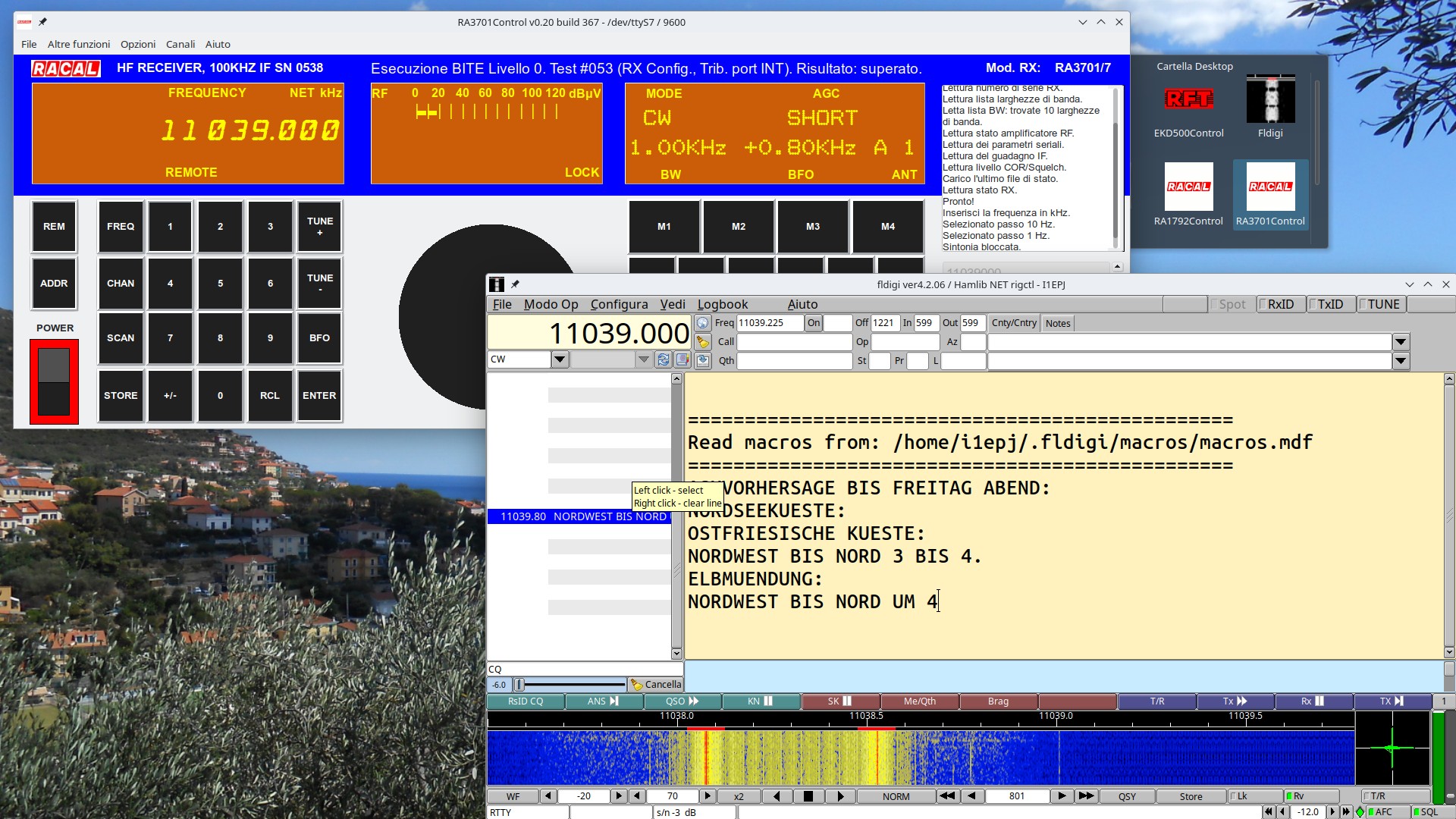The image size is (1456, 819).
Task: Enable the TxID toggle
Action: coord(1330,304)
